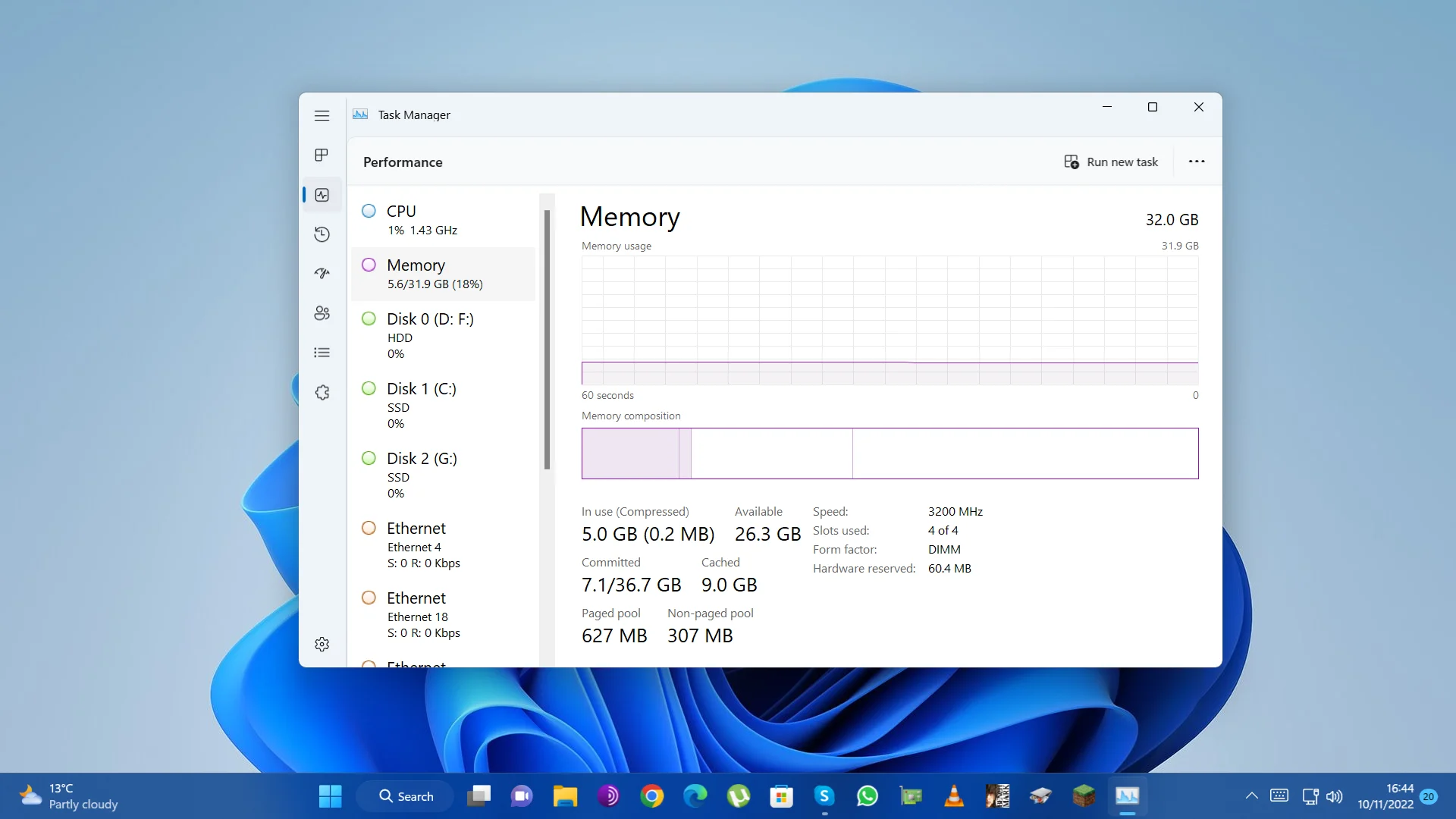Open the App history page icon
Viewport: 1456px width, 819px height.
[x=322, y=234]
